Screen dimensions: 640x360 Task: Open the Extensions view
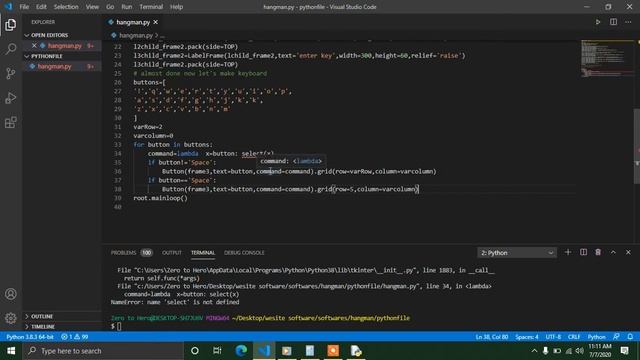click(11, 122)
